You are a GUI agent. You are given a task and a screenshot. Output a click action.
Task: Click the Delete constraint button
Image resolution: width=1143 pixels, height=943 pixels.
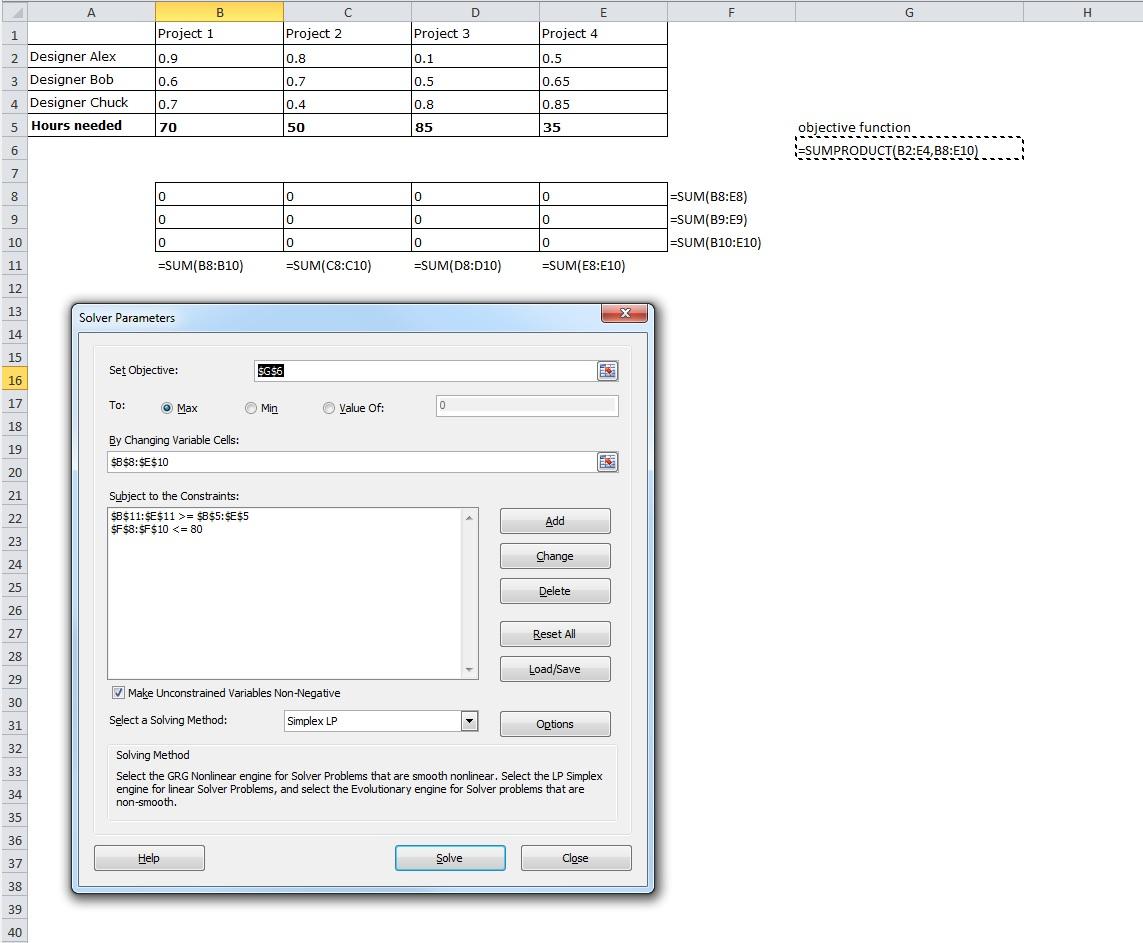(x=555, y=591)
